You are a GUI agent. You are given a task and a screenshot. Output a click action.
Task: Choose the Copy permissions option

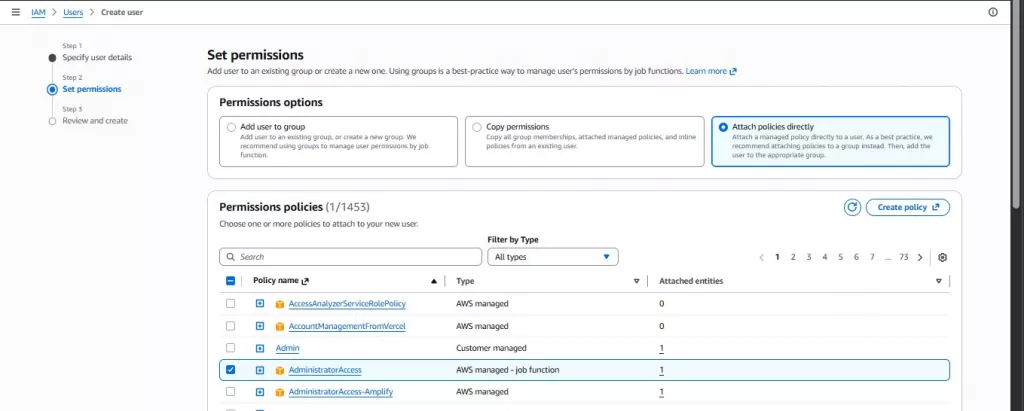click(x=477, y=127)
